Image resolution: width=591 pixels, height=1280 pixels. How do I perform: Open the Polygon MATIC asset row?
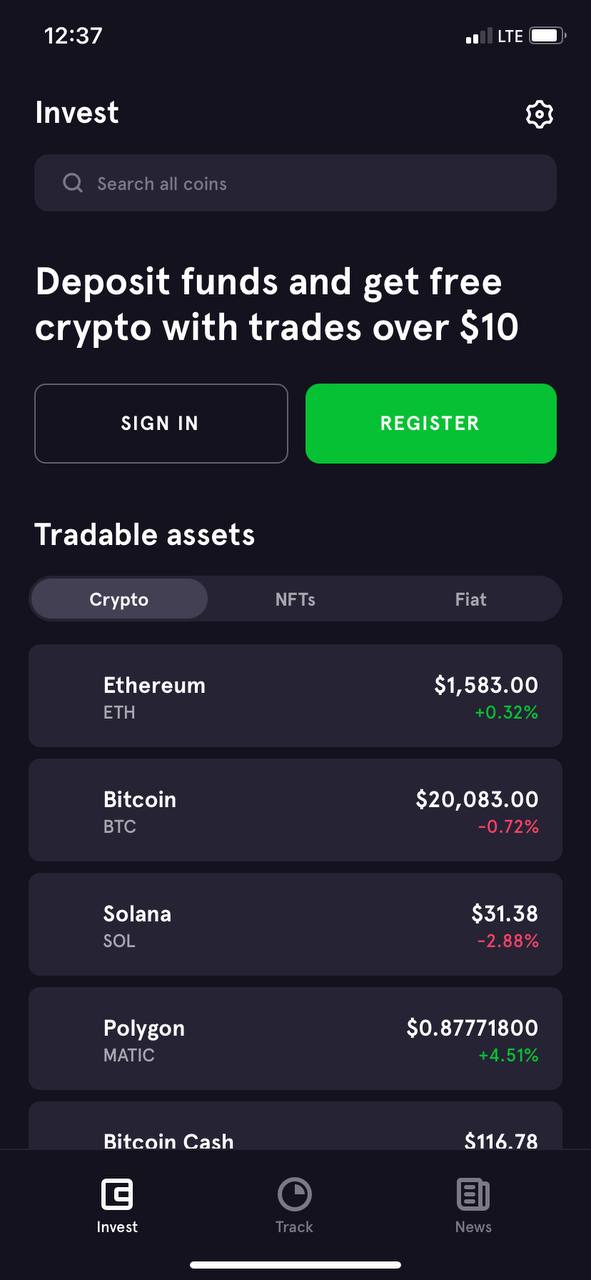pos(295,1038)
